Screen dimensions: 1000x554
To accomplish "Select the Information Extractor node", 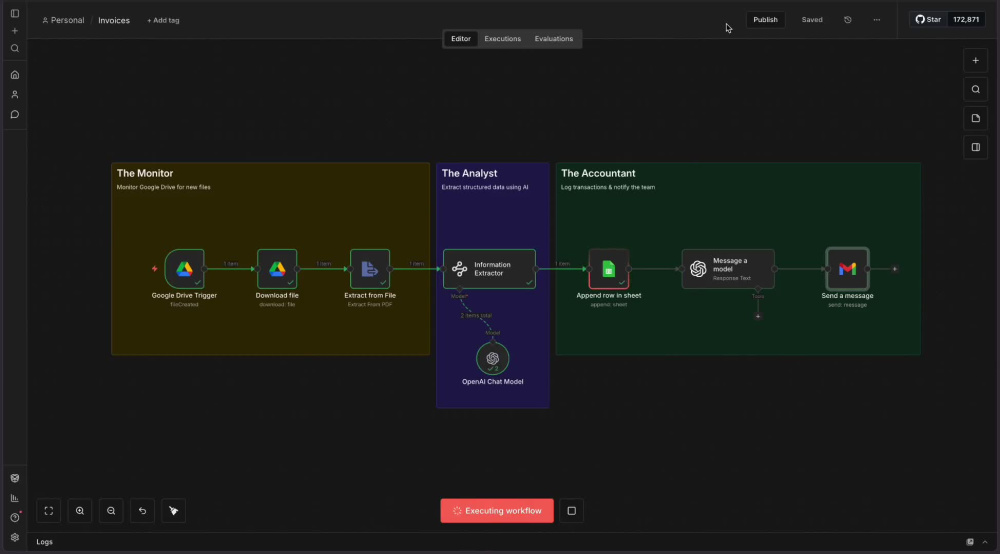I will coord(489,269).
